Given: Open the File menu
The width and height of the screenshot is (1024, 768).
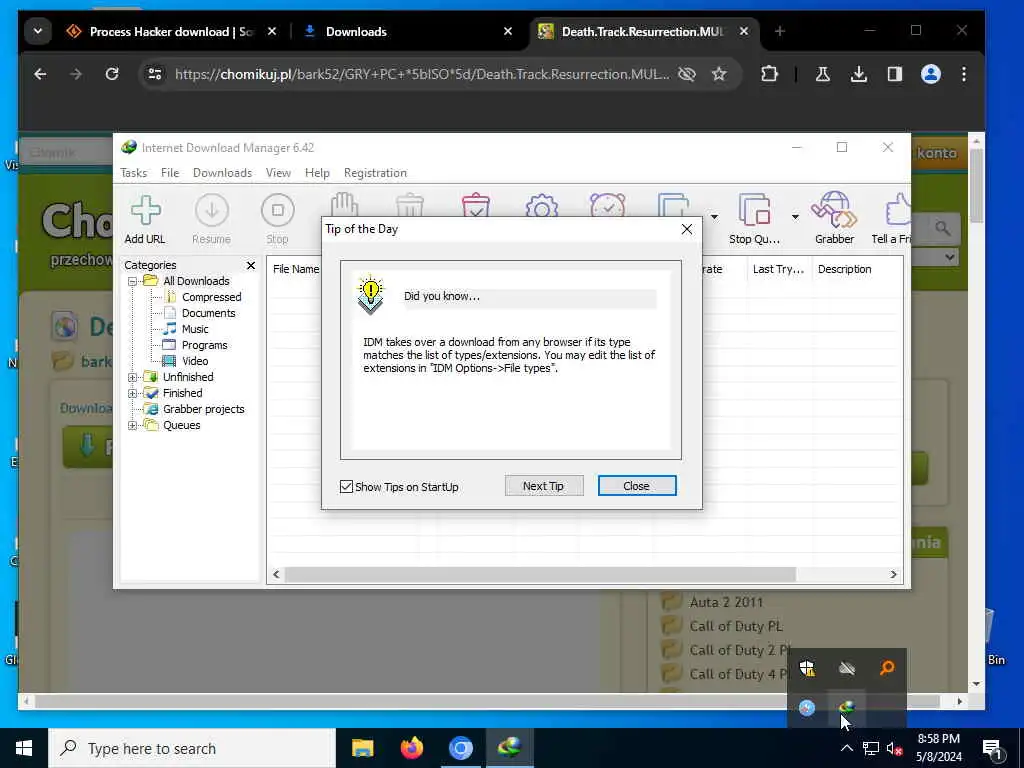Looking at the screenshot, I should (170, 173).
